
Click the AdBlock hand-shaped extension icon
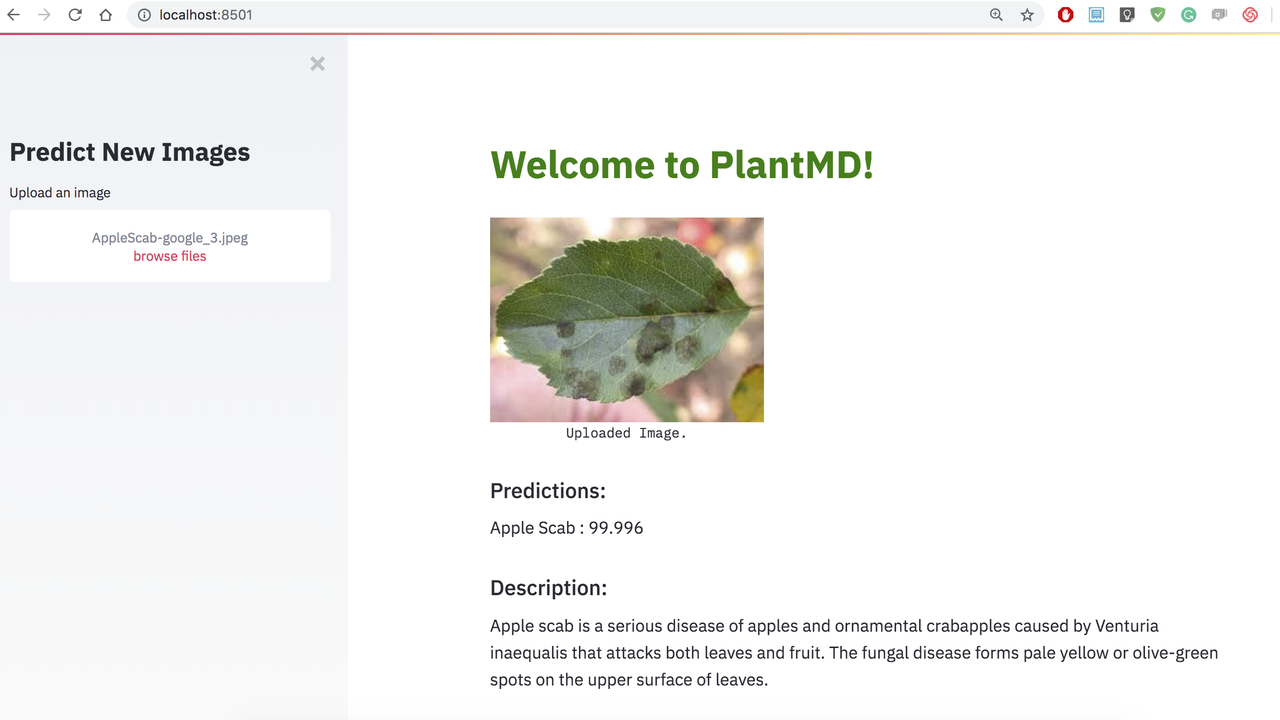pyautogui.click(x=1065, y=14)
